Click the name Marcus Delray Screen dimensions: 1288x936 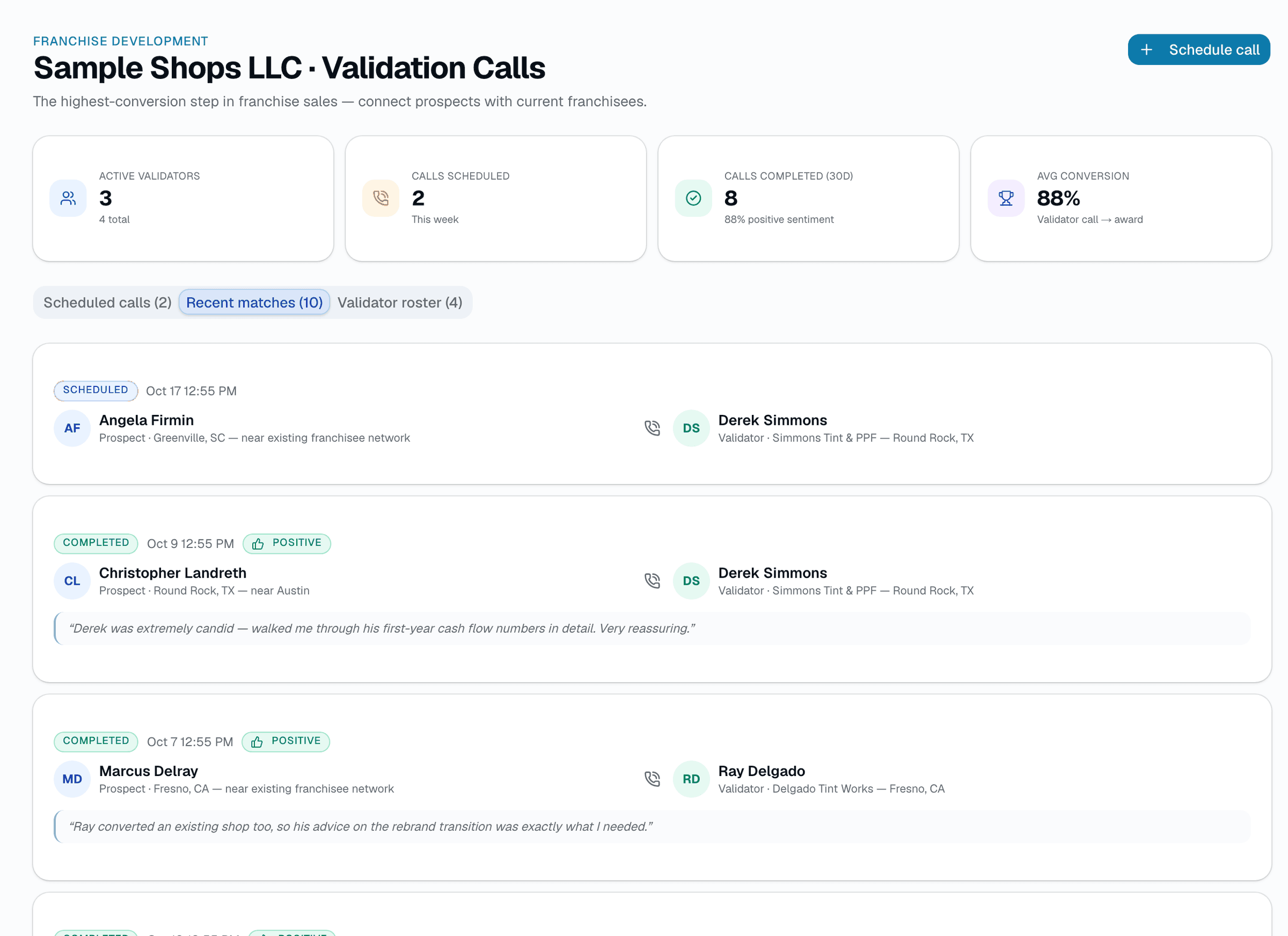click(149, 771)
